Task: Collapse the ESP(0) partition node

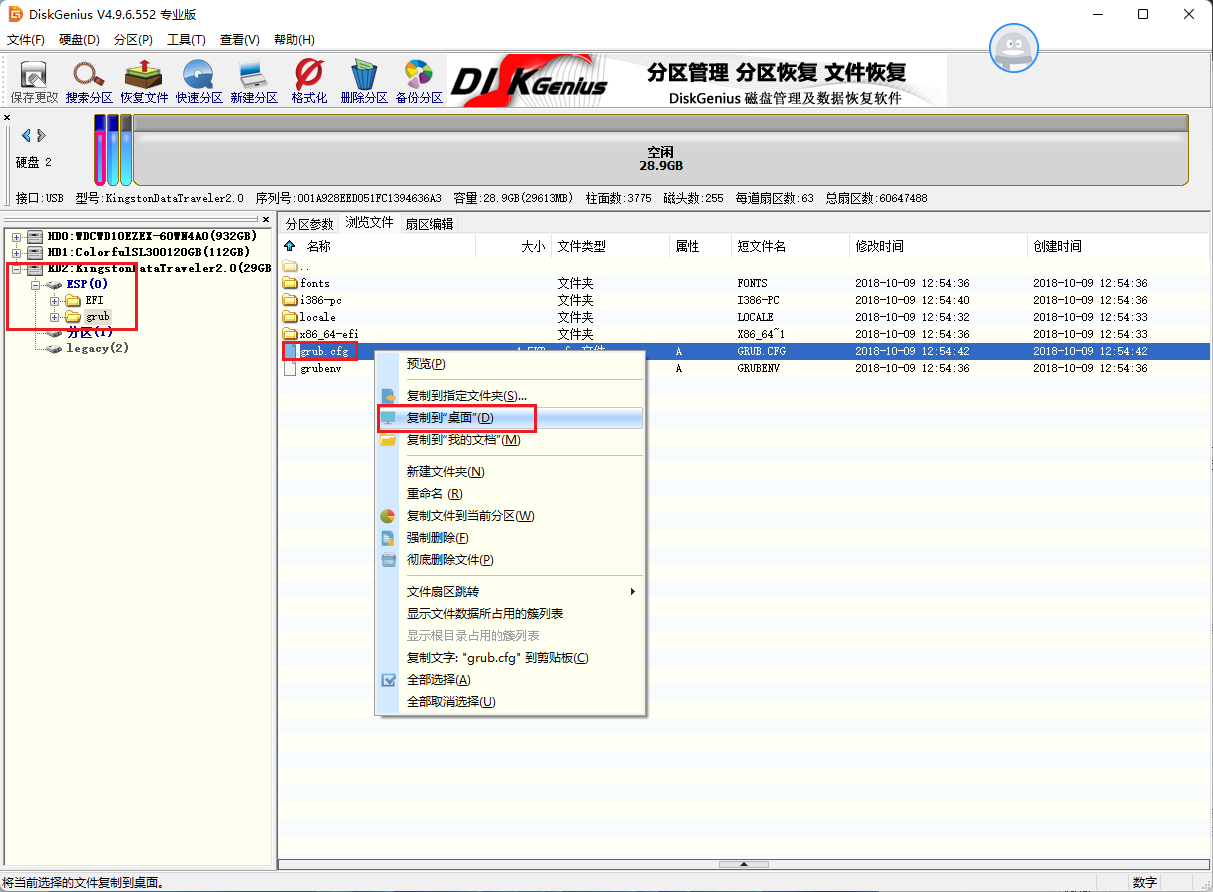Action: pyautogui.click(x=35, y=284)
